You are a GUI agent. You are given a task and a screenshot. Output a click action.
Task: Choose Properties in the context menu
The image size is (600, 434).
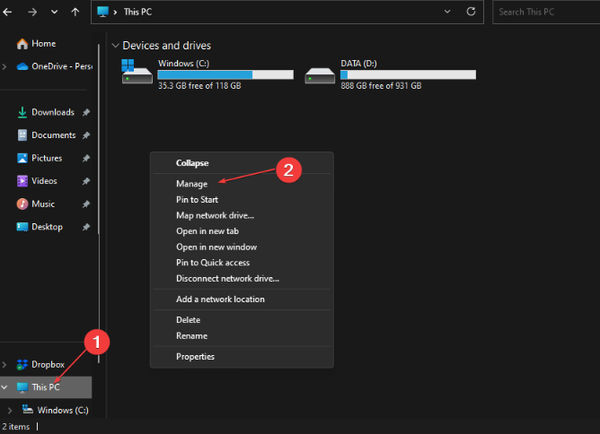click(195, 357)
